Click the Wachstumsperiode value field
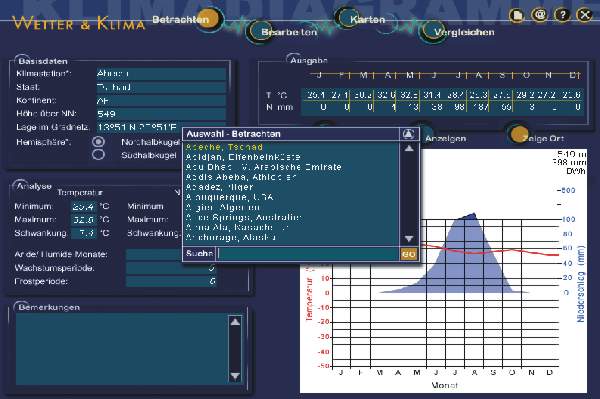The width and height of the screenshot is (600, 399). tap(171, 268)
